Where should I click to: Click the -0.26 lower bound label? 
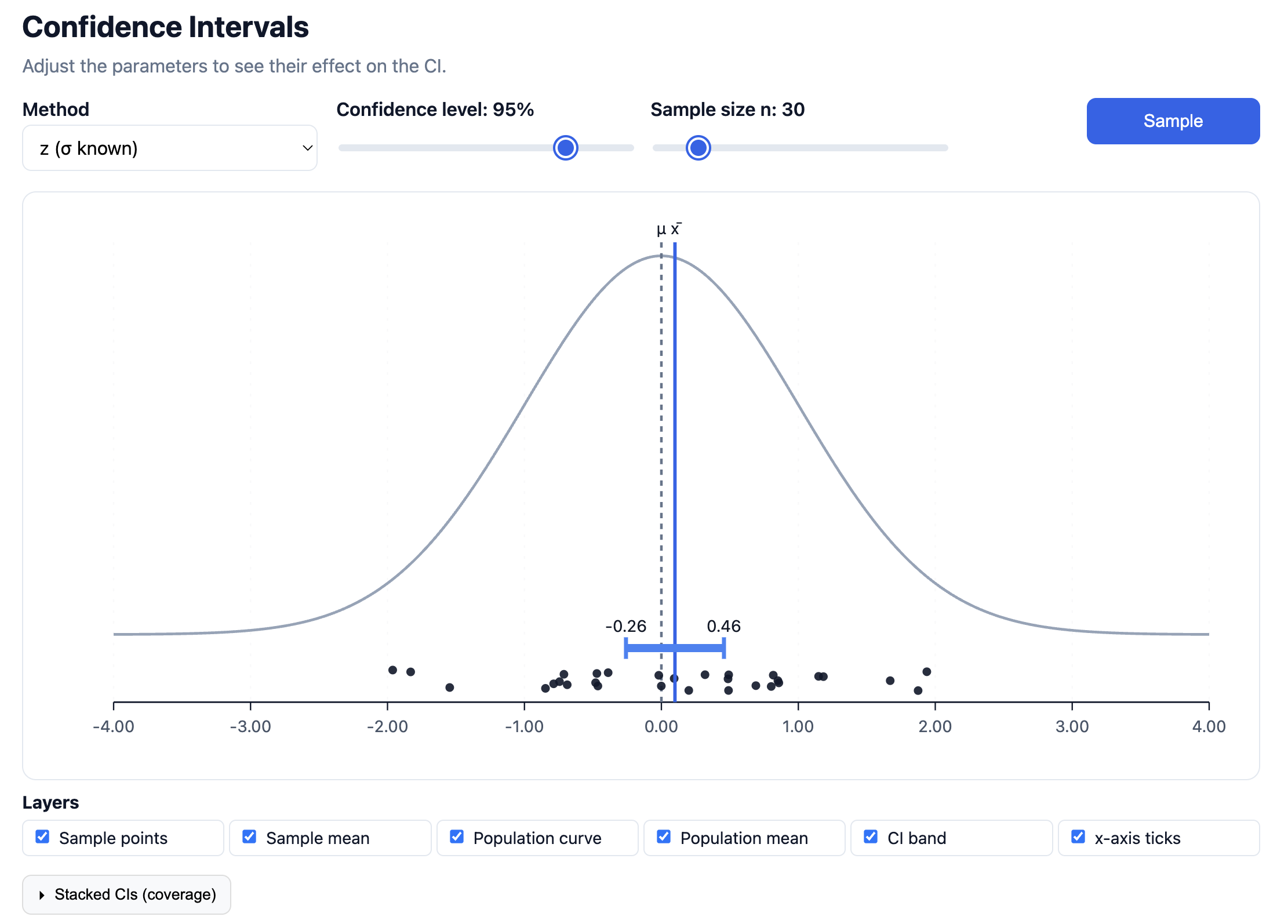(625, 626)
